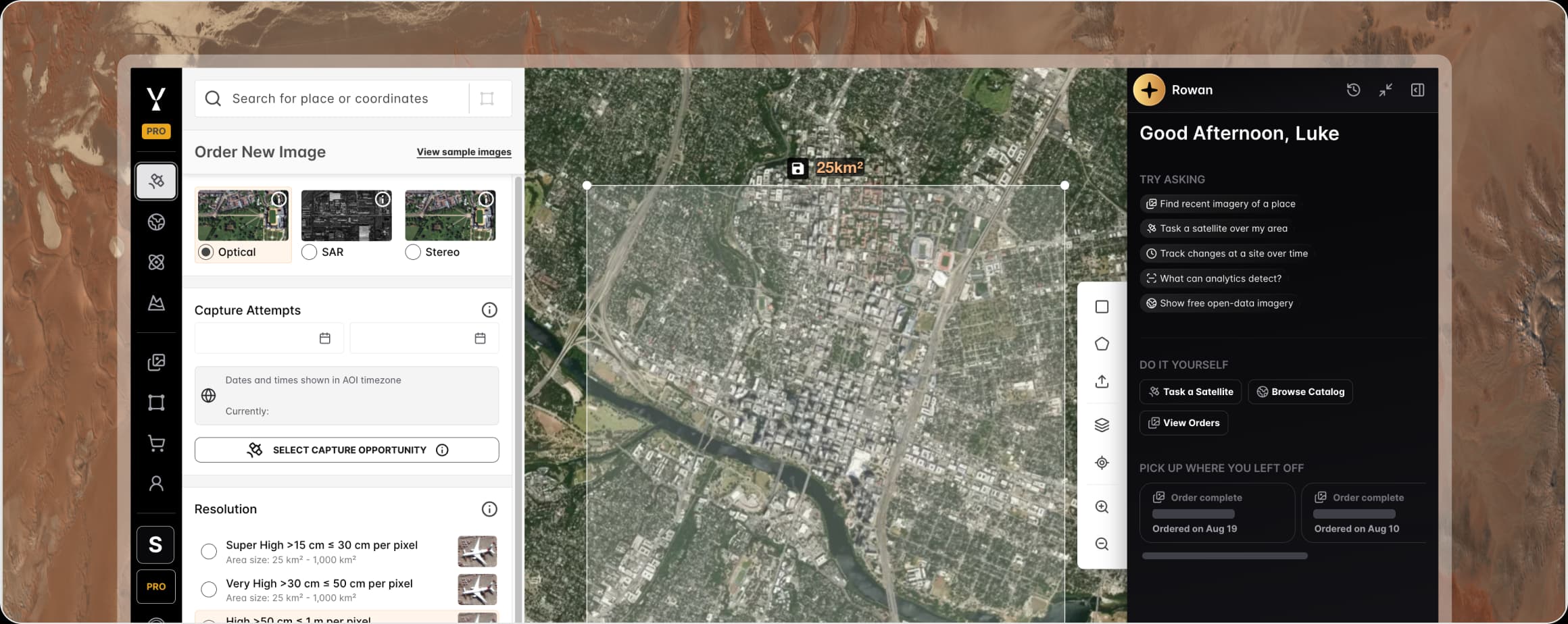Select the SAR radio button
1568x624 pixels.
click(310, 252)
